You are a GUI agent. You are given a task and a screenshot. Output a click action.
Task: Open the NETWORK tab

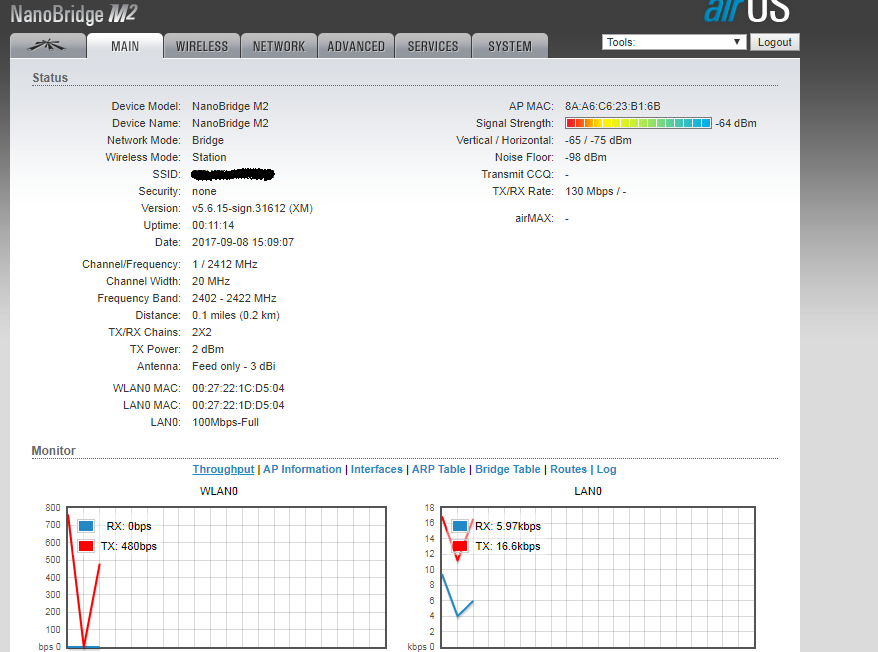[x=279, y=46]
